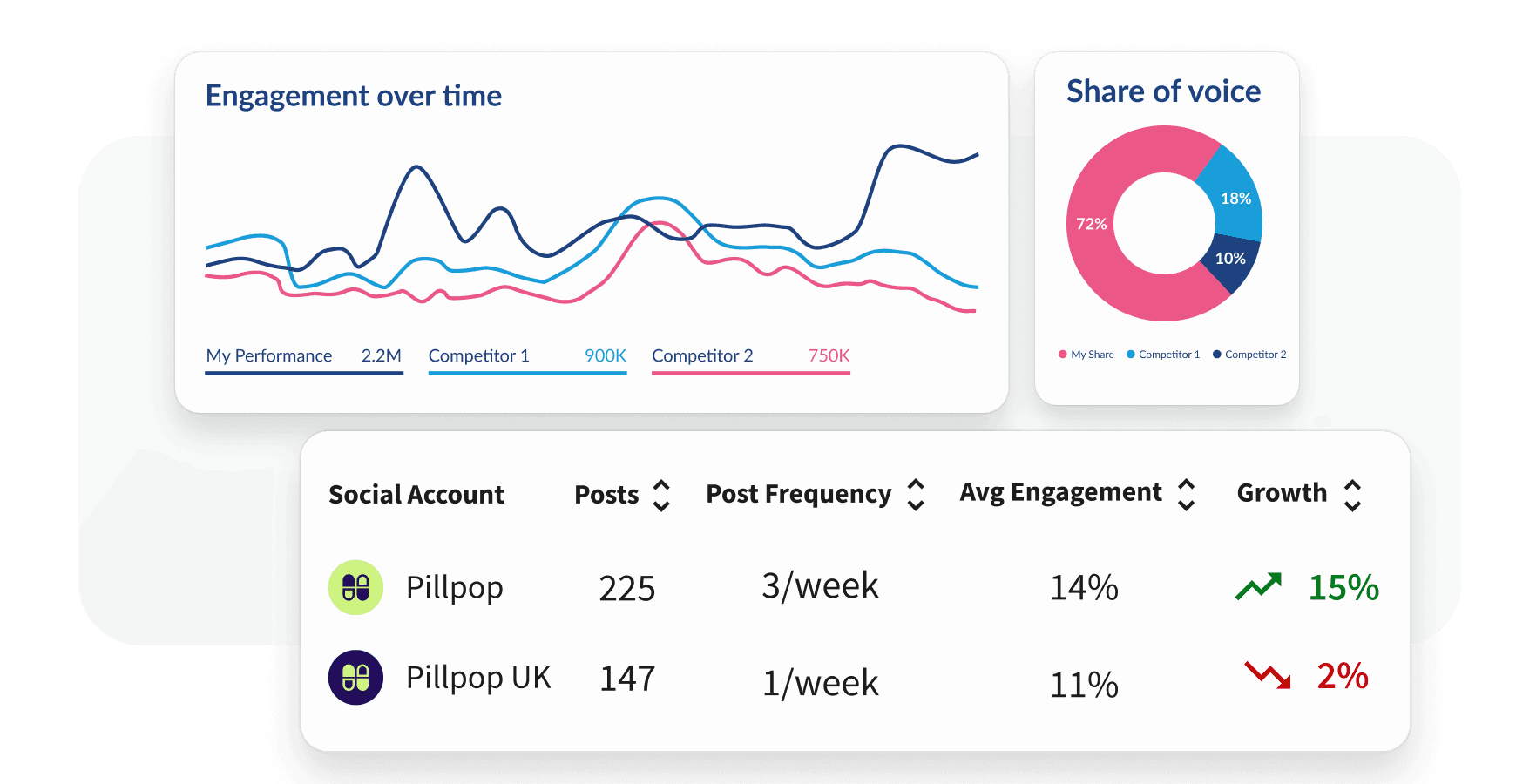Click the red downward growth trend arrow
Image resolution: width=1516 pixels, height=784 pixels.
1268,675
